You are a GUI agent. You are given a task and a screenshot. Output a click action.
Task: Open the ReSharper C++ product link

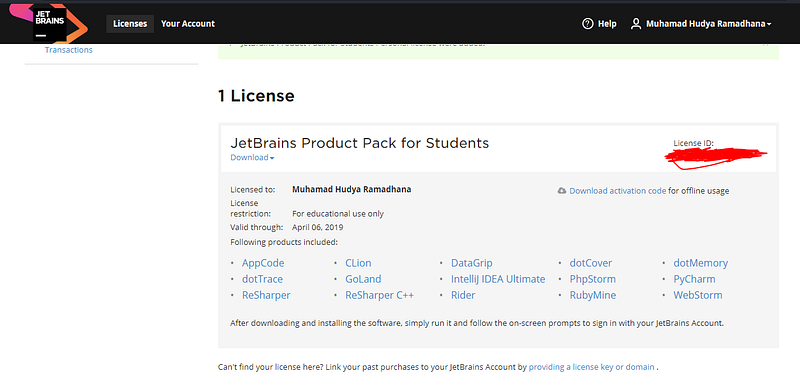tap(380, 295)
